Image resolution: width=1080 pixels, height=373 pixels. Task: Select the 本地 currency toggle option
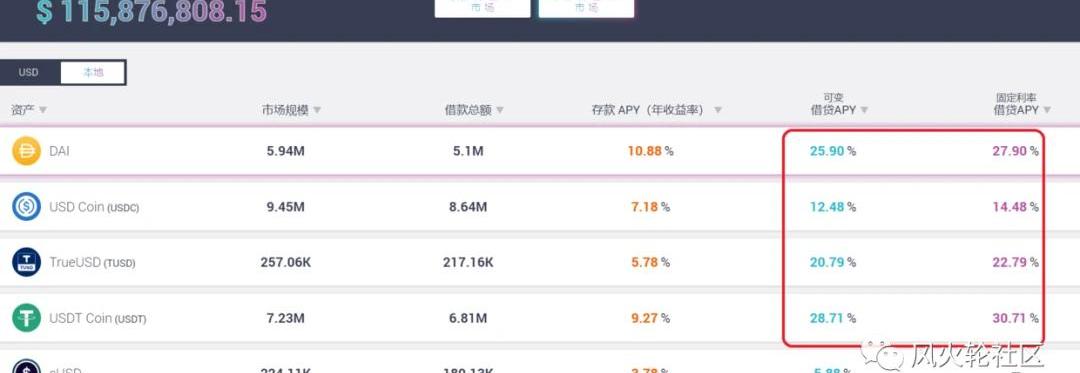[92, 72]
